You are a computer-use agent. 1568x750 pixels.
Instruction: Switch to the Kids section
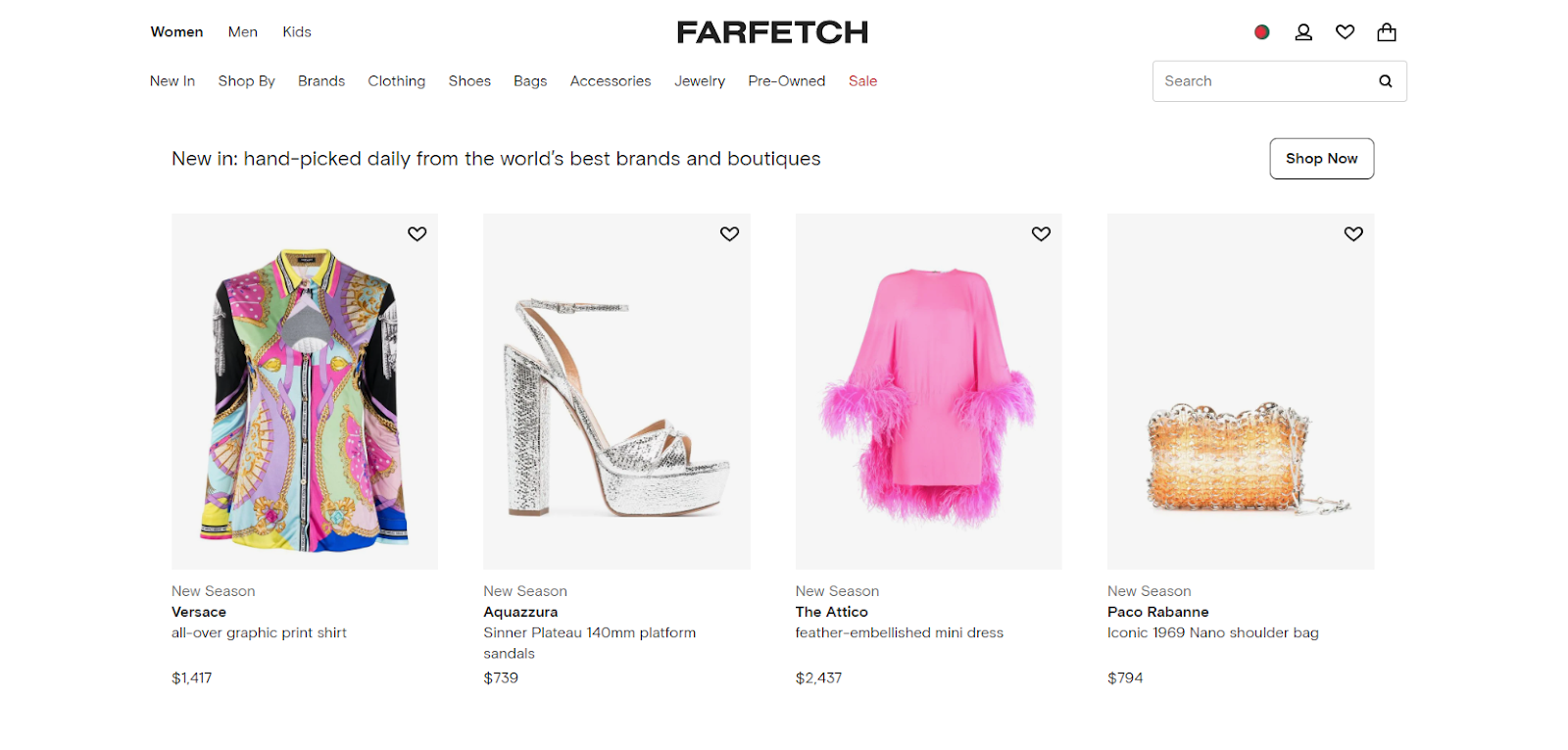click(x=297, y=32)
